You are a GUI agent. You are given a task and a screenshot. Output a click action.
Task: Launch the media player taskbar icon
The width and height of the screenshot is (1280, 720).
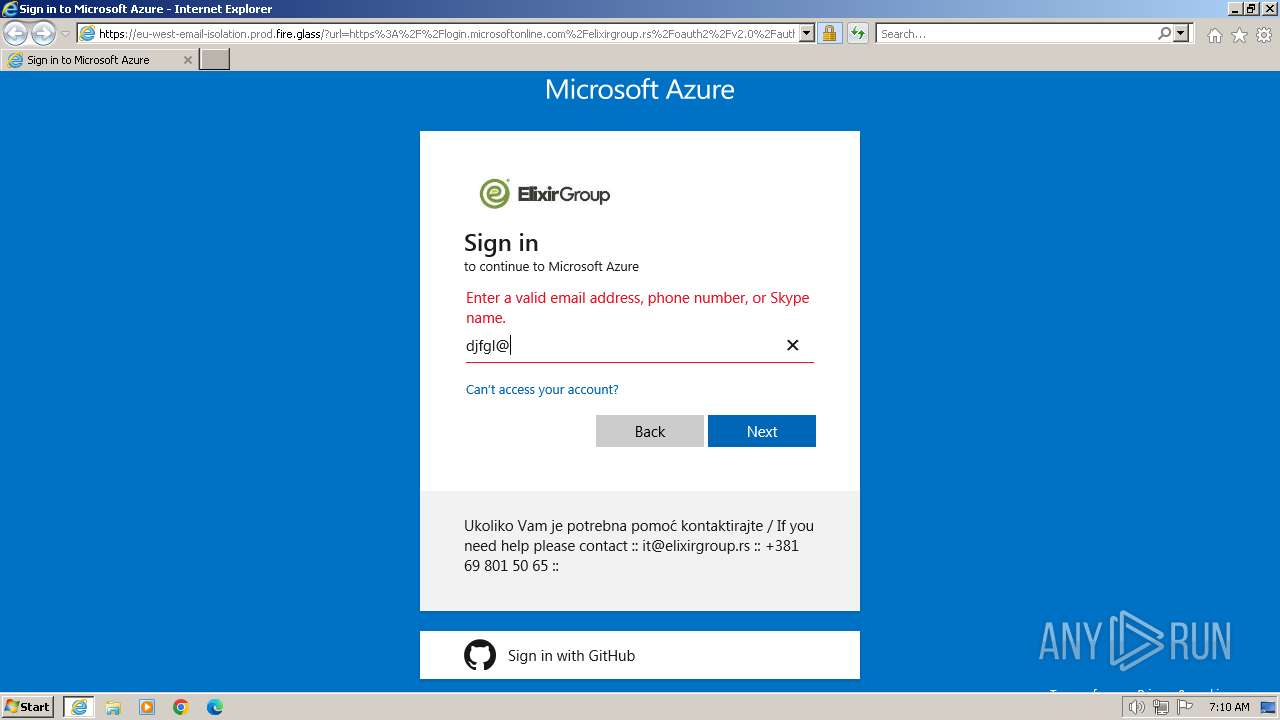click(x=147, y=707)
